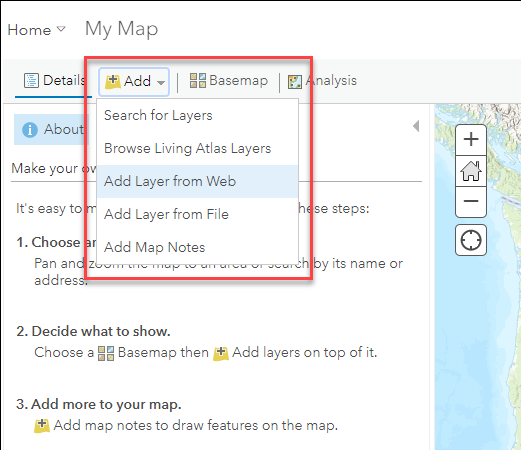Click the Add layer icon in toolbar
The width and height of the screenshot is (521, 450).
pos(113,81)
